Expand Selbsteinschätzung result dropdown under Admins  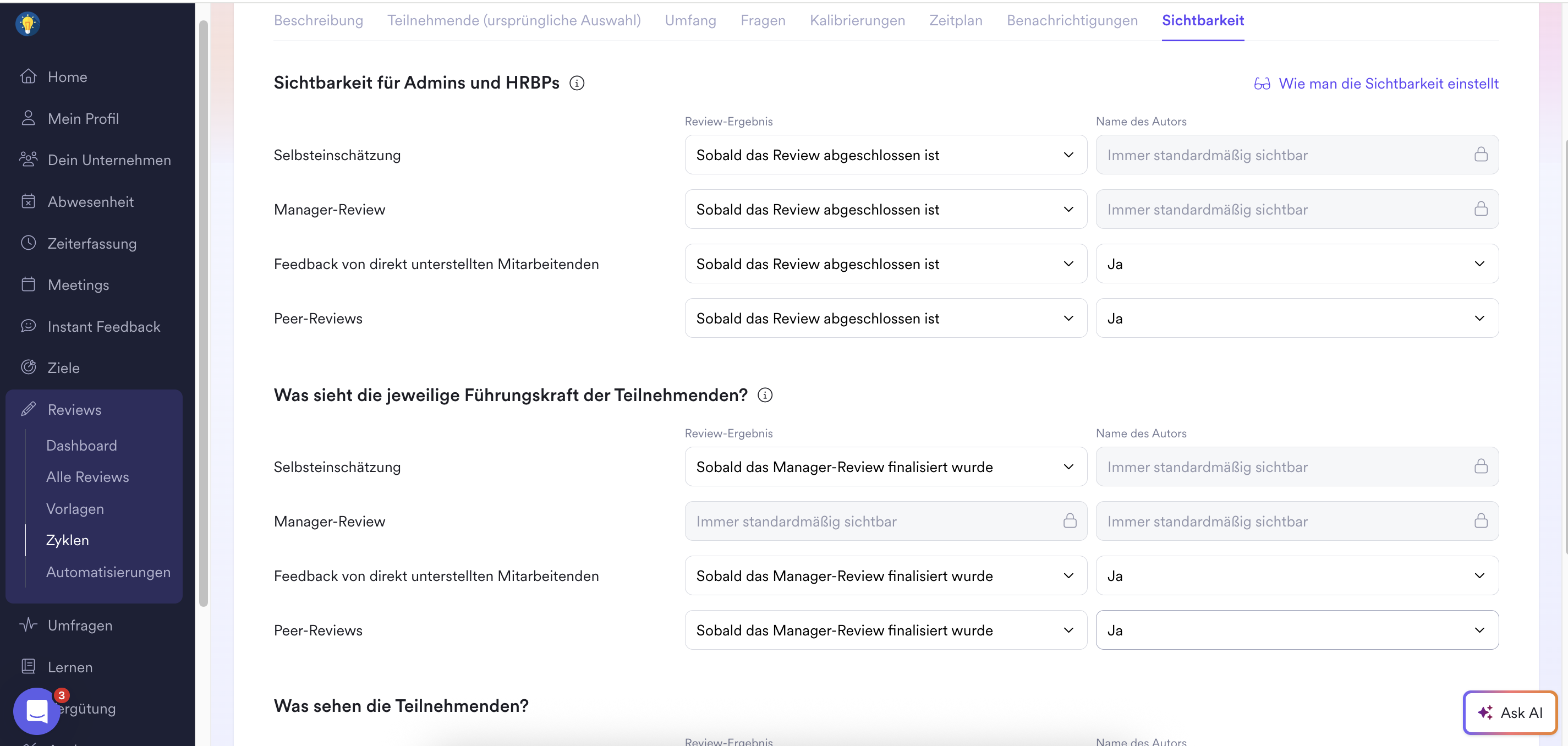[885, 155]
